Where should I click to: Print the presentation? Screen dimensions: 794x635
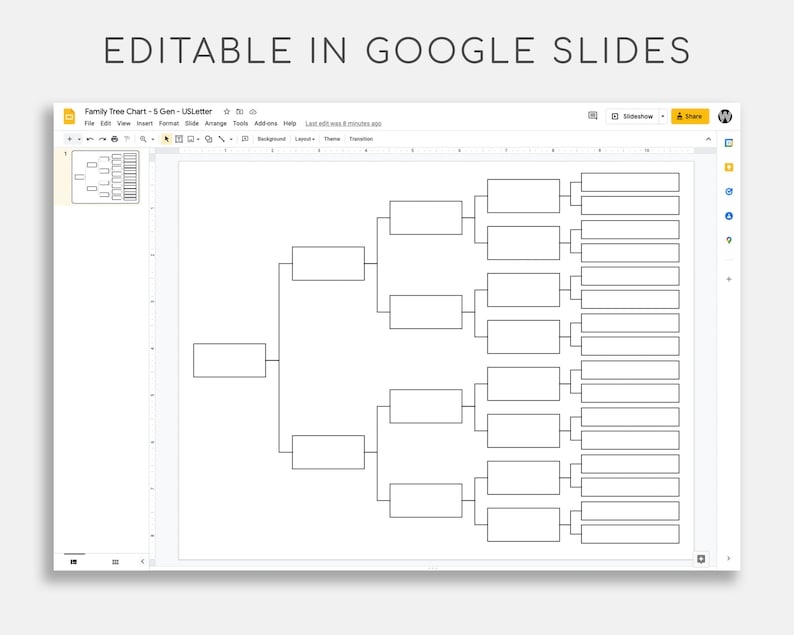(114, 139)
